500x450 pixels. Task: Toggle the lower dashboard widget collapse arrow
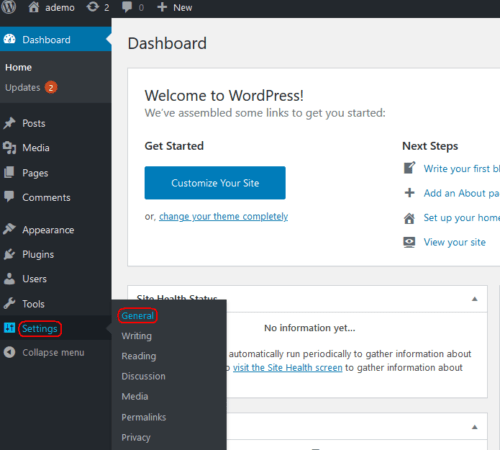(475, 427)
